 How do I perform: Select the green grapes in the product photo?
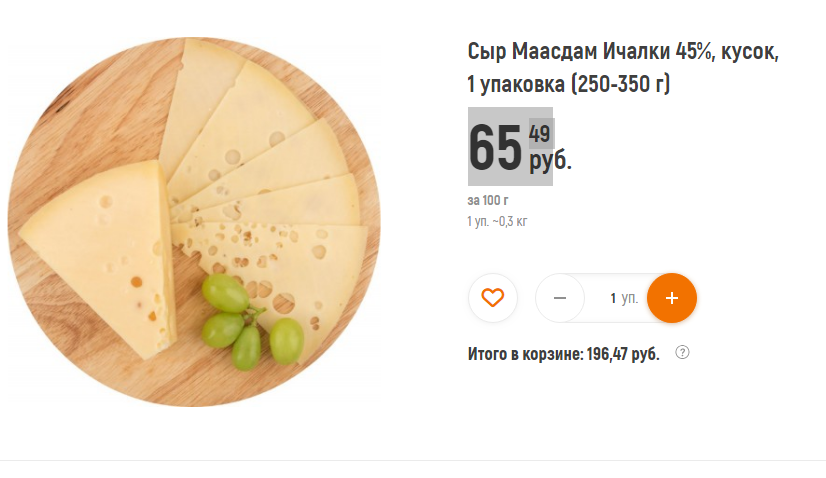tap(252, 323)
